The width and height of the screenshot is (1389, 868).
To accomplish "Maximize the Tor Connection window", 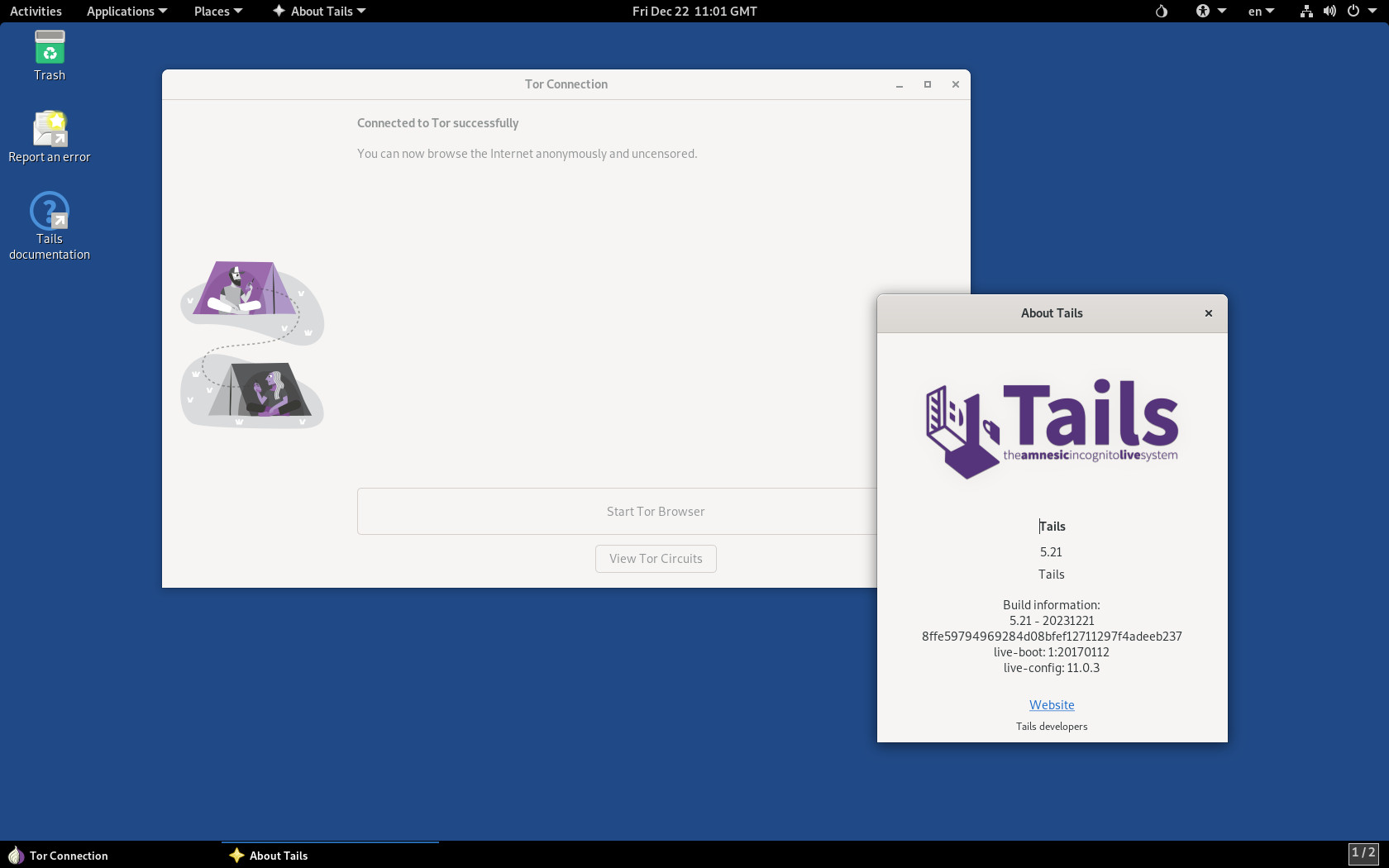I will pyautogui.click(x=928, y=84).
